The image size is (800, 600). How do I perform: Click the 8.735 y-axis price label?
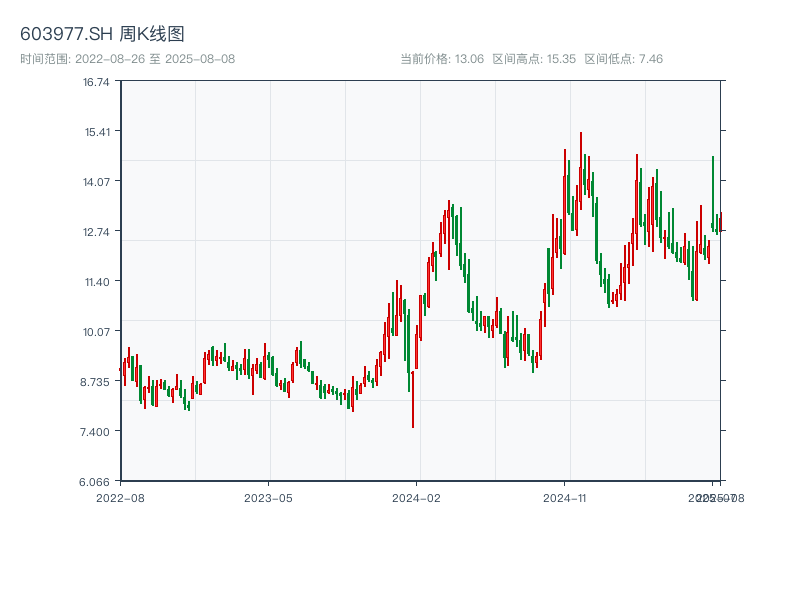coord(96,382)
